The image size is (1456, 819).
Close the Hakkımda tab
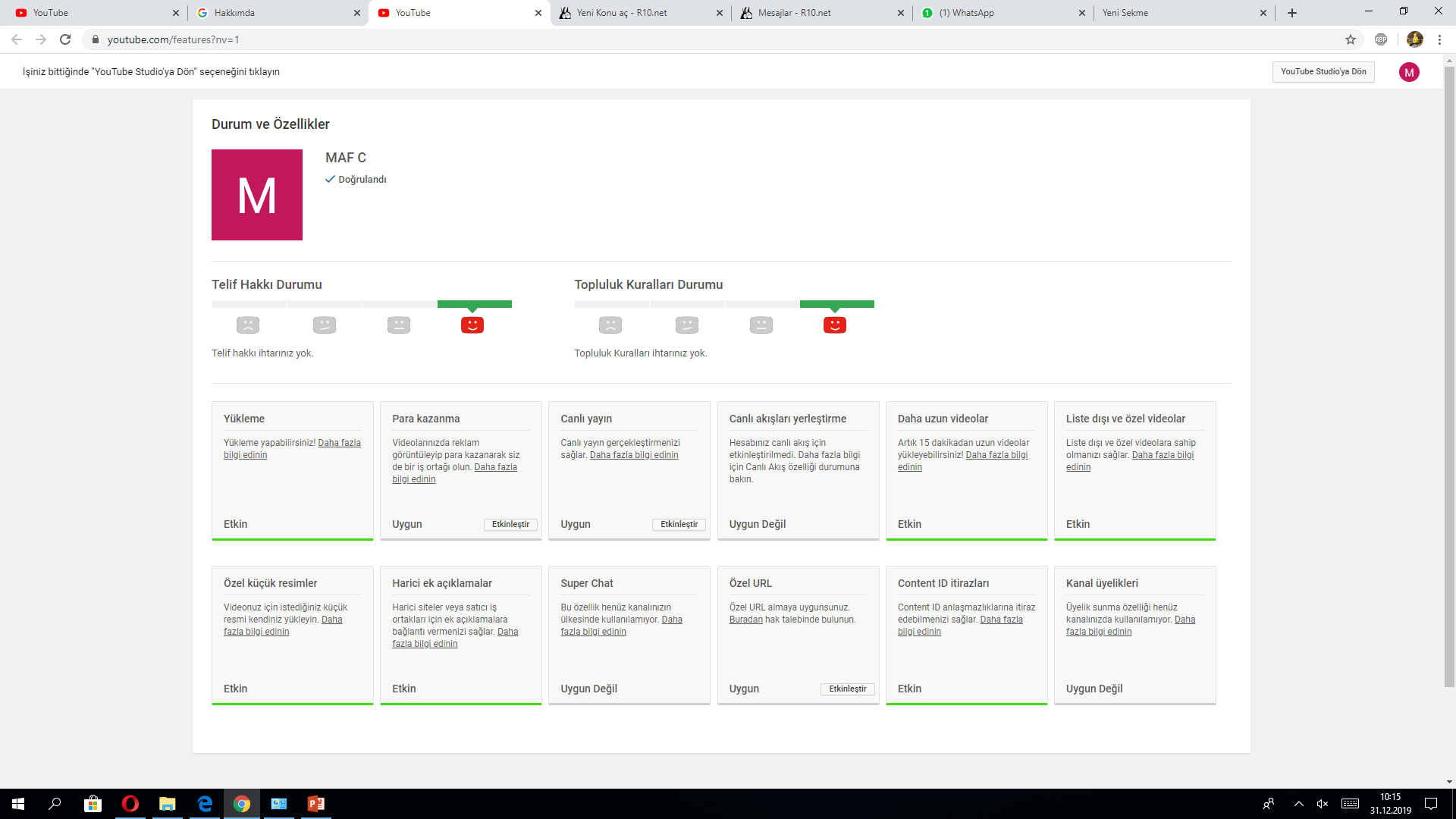pos(357,13)
